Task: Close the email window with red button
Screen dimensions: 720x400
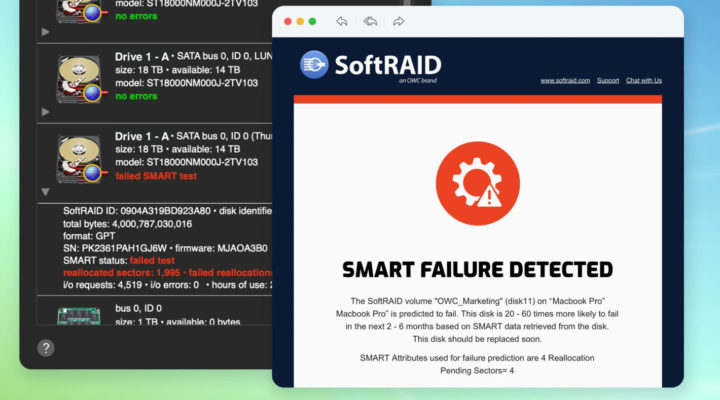Action: [x=288, y=22]
